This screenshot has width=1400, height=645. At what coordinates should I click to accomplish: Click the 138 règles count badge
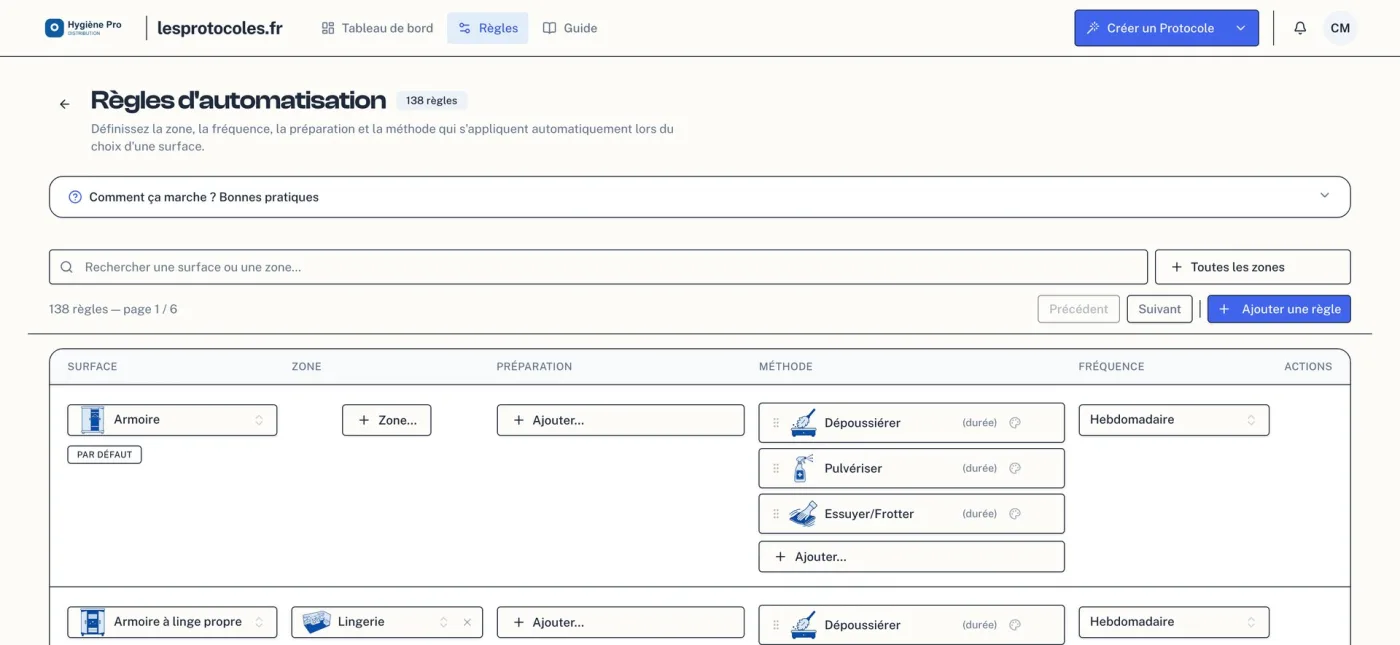(432, 101)
